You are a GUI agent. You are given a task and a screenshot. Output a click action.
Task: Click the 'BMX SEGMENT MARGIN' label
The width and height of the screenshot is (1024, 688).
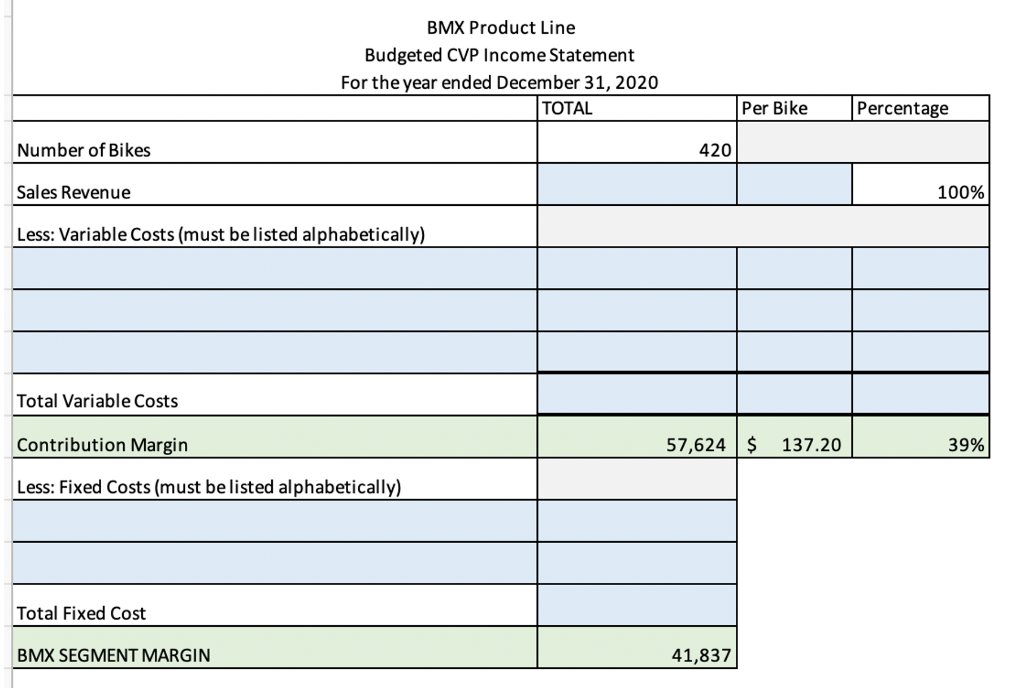coord(275,647)
